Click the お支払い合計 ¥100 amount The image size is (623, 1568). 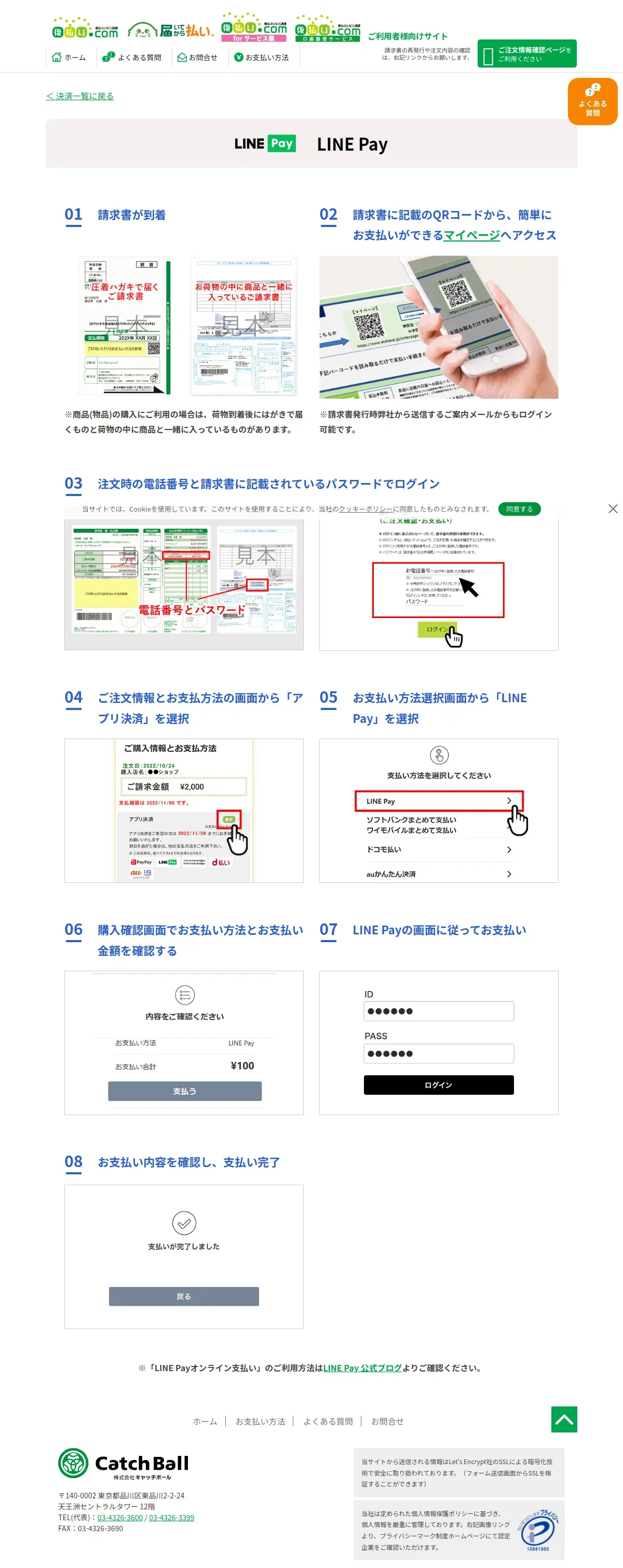[242, 1065]
